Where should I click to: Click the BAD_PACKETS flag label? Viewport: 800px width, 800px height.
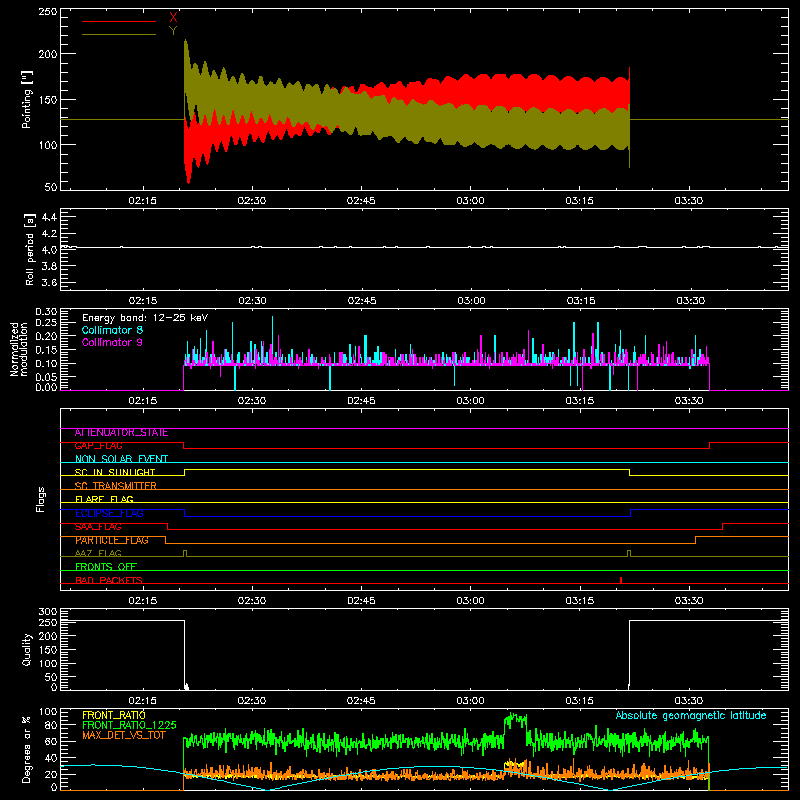coord(109,580)
